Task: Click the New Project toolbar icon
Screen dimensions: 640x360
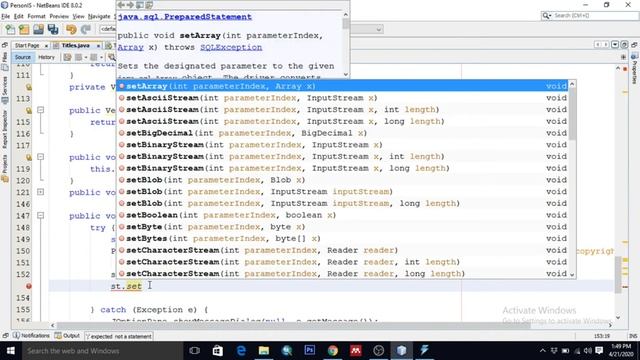Action: pyautogui.click(x=24, y=29)
